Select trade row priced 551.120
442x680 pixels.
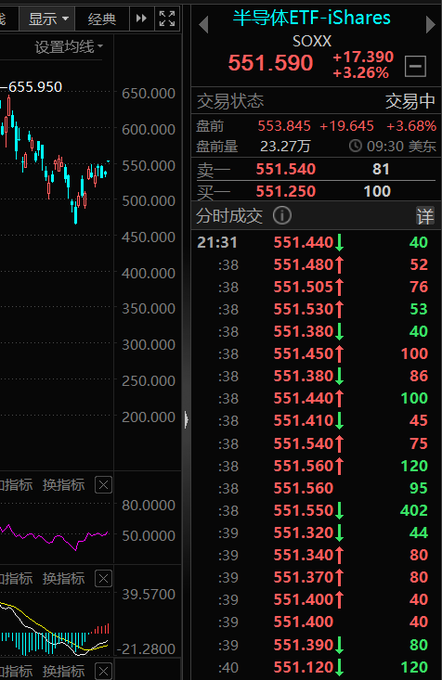coord(316,667)
